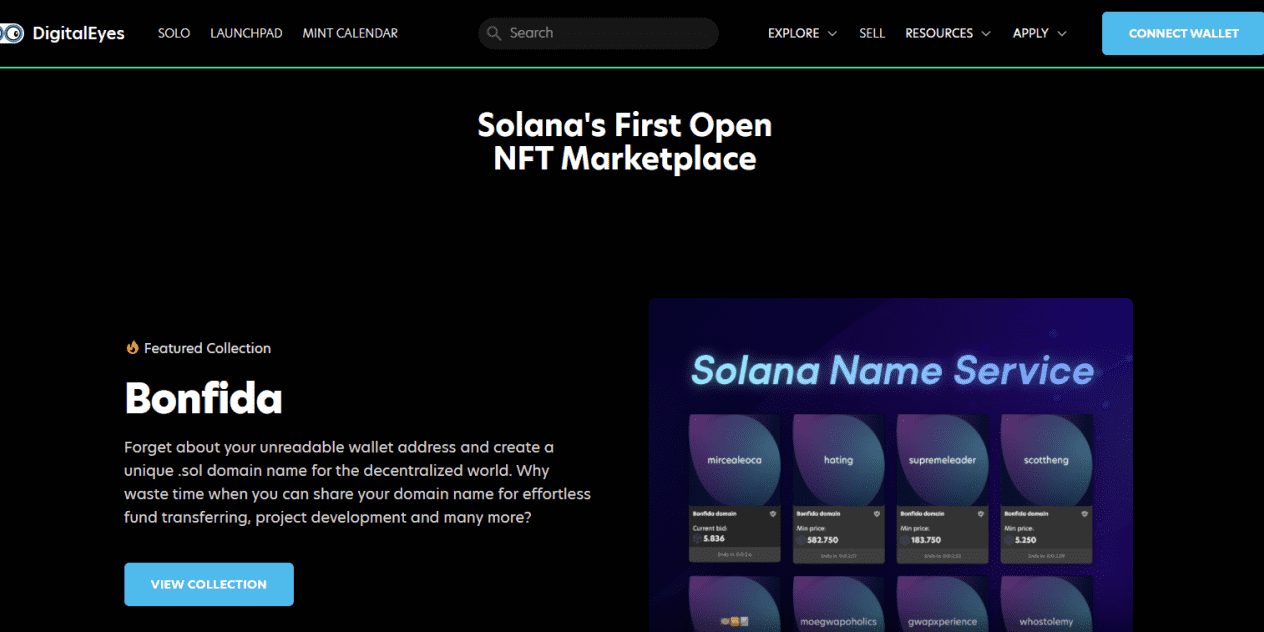The height and width of the screenshot is (632, 1264).
Task: Open the SELL page
Action: click(x=872, y=33)
